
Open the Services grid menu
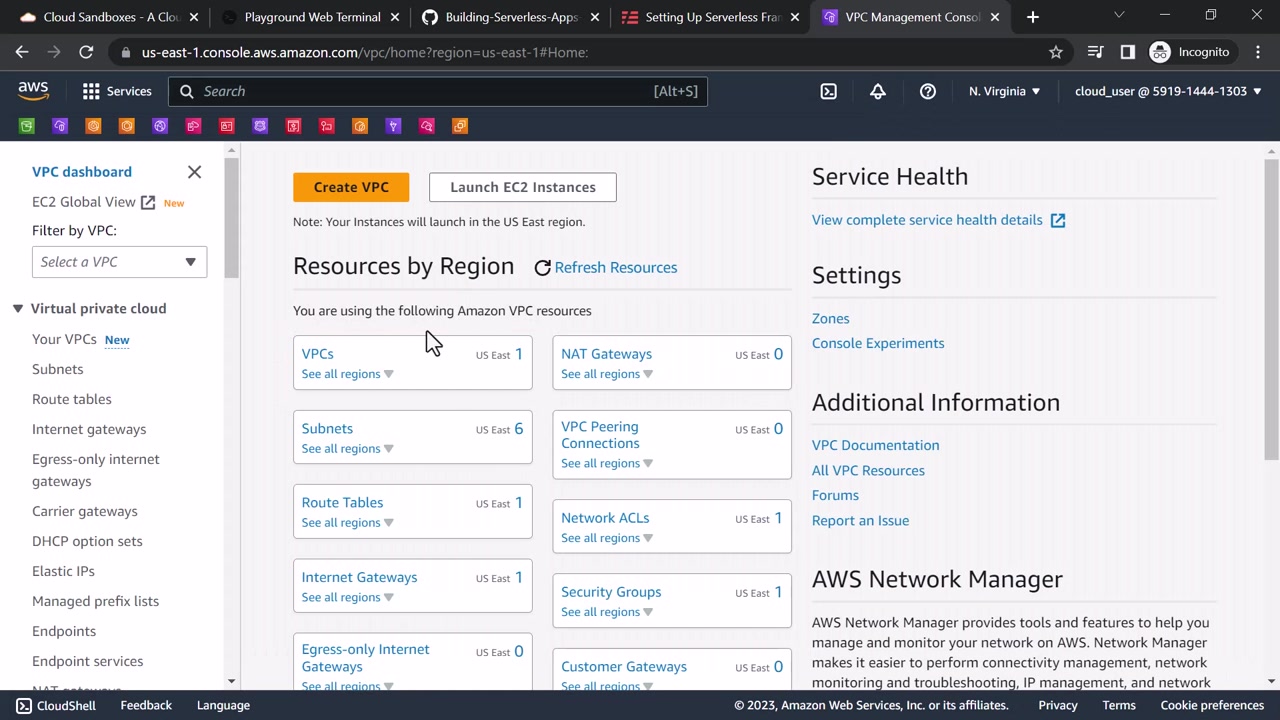click(x=117, y=91)
